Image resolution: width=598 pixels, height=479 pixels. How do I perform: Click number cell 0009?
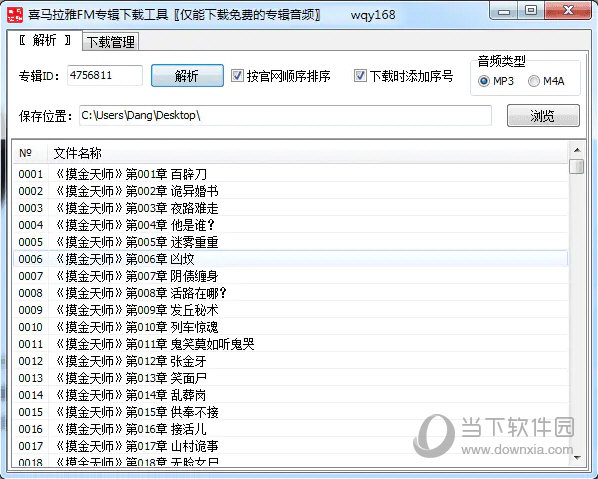[x=31, y=310]
